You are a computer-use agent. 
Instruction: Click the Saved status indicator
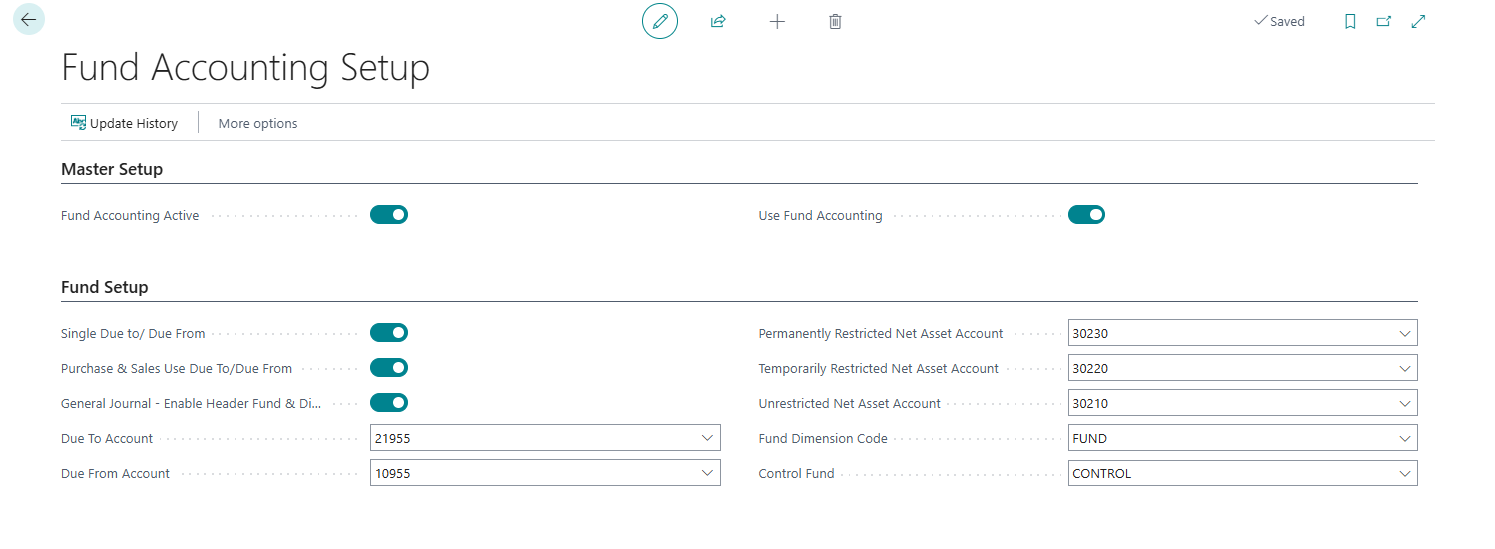point(1279,21)
